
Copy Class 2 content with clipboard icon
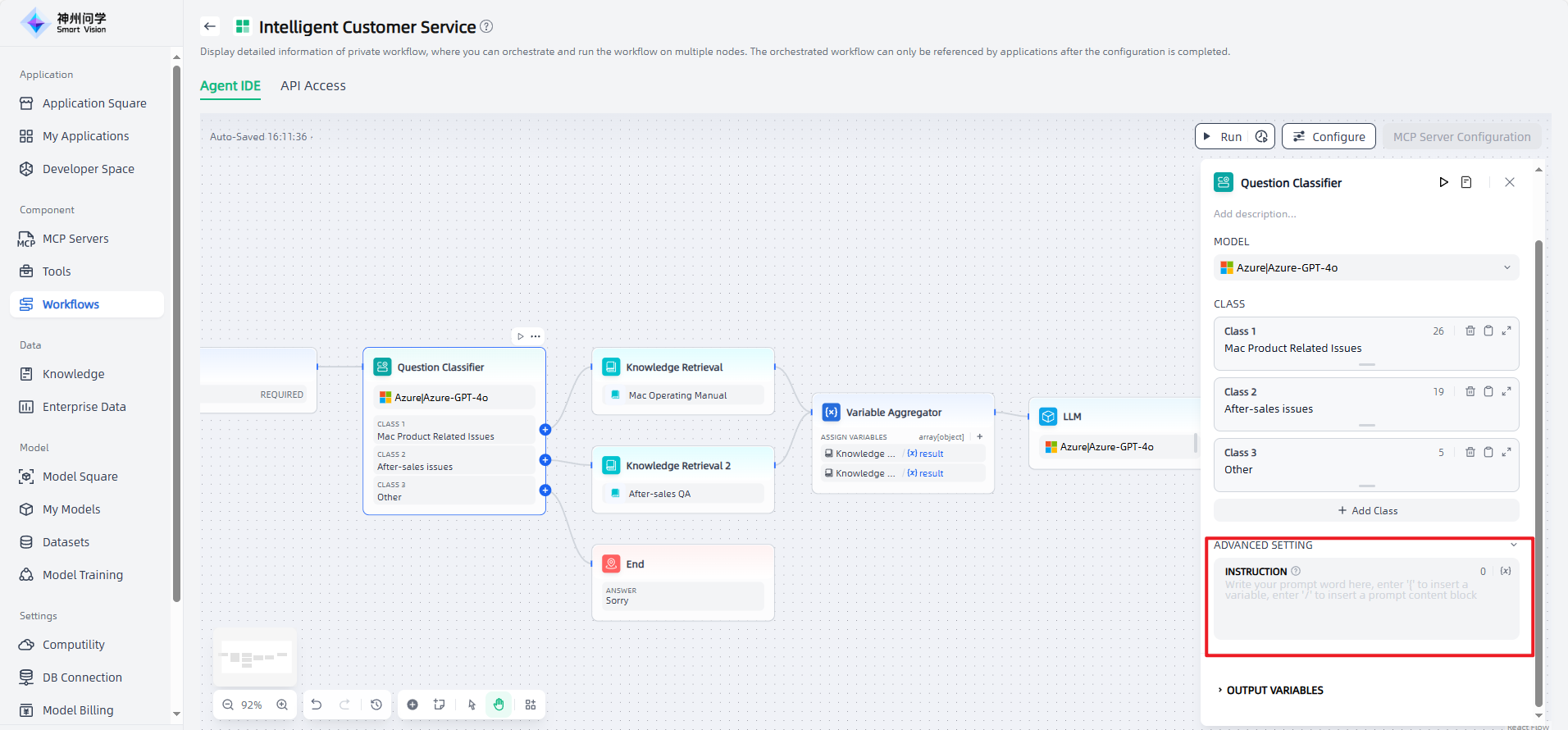(x=1488, y=391)
